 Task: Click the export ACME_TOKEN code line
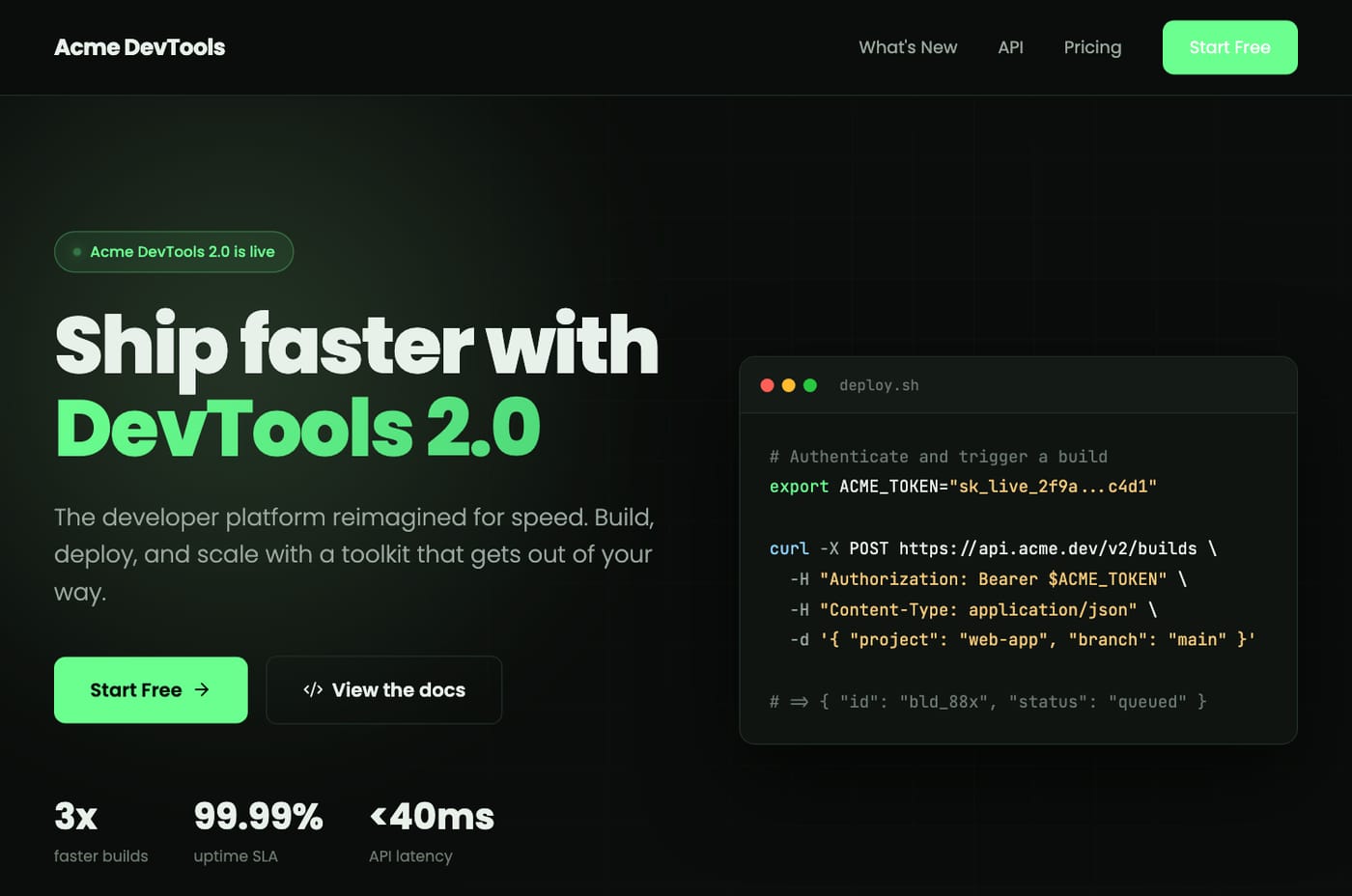click(x=963, y=487)
